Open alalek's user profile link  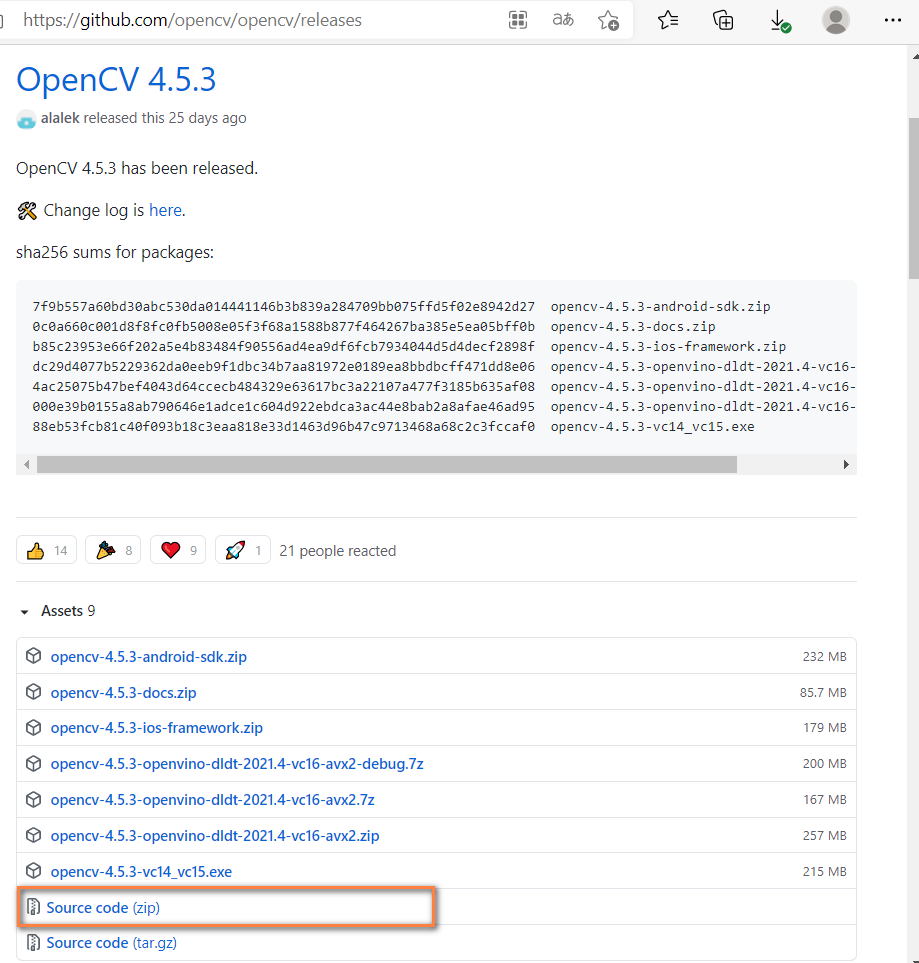coord(60,118)
